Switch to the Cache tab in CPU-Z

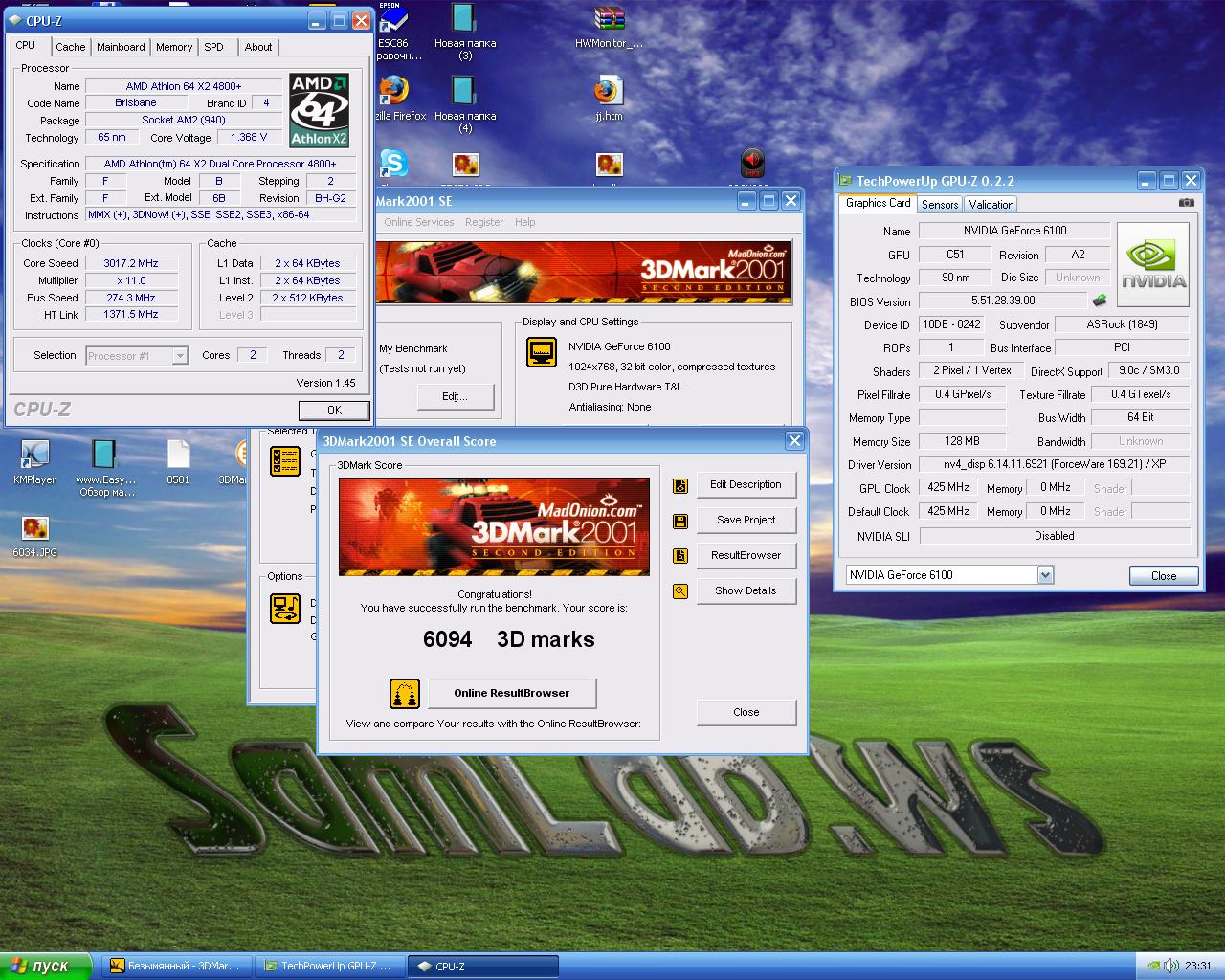[x=70, y=47]
